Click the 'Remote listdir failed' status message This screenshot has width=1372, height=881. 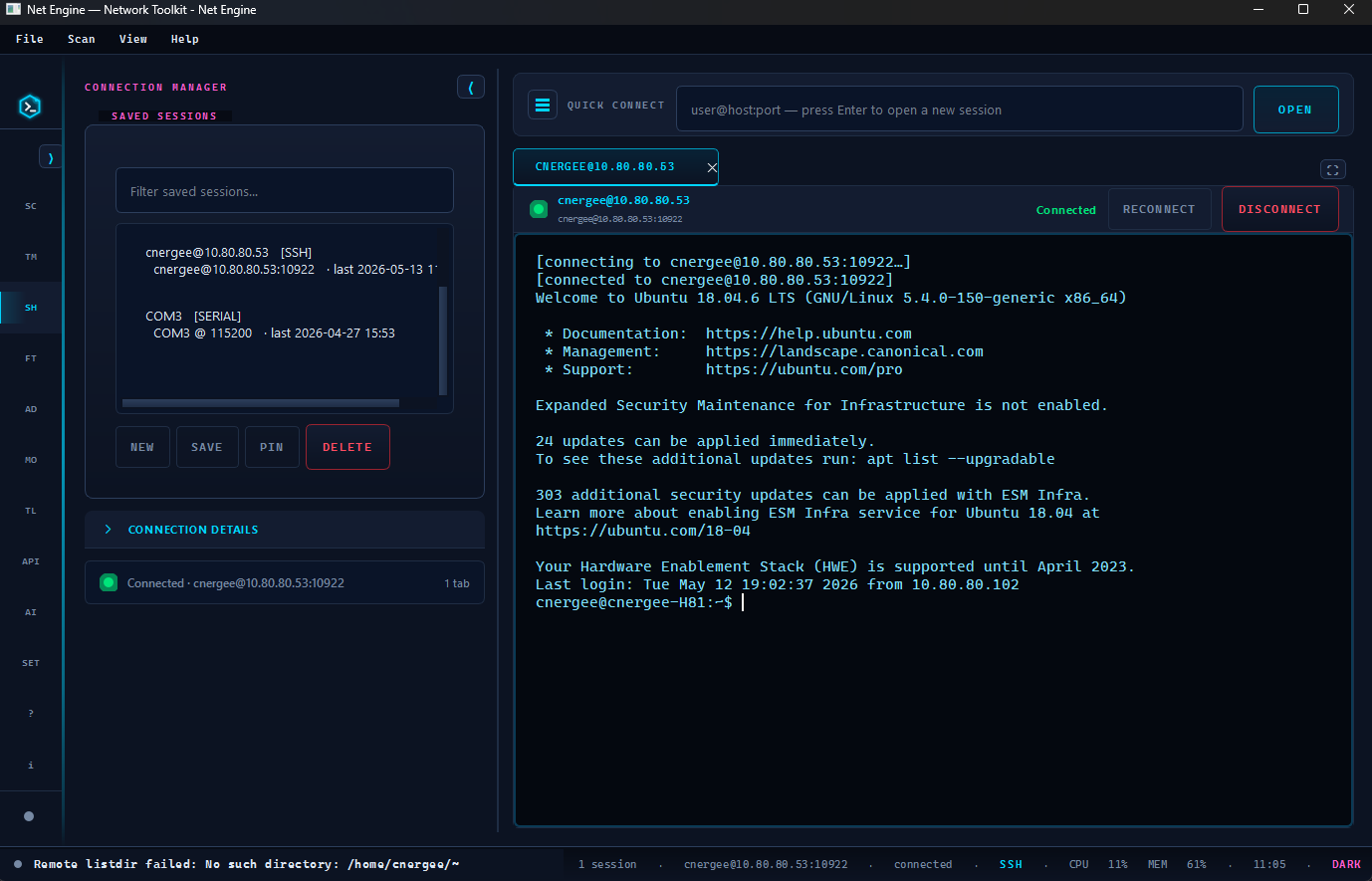246,864
